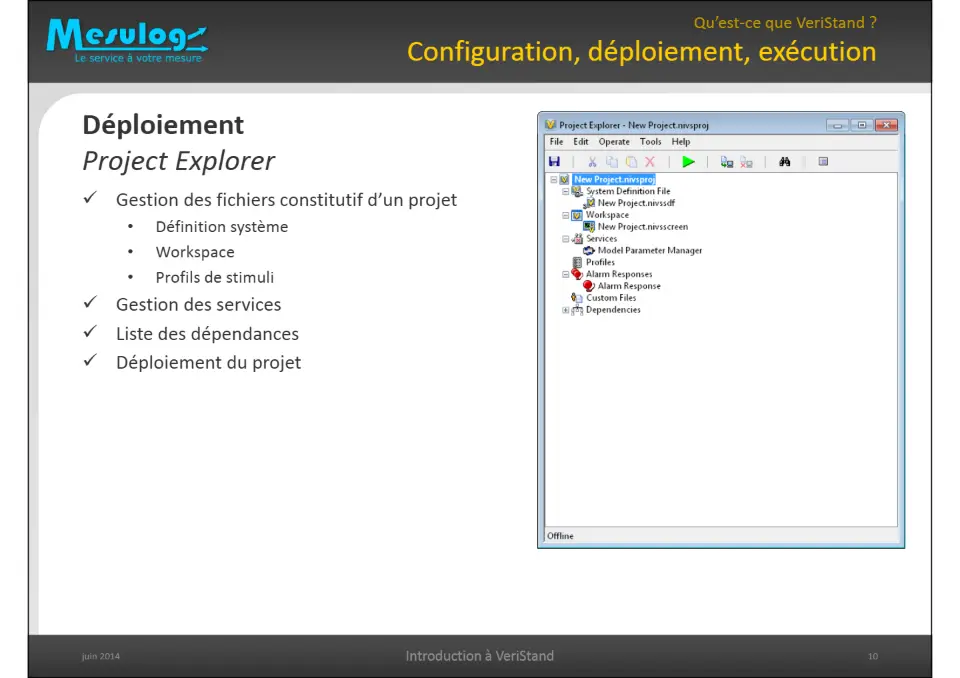960x678 pixels.
Task: Click the Services node icon
Action: click(x=577, y=239)
